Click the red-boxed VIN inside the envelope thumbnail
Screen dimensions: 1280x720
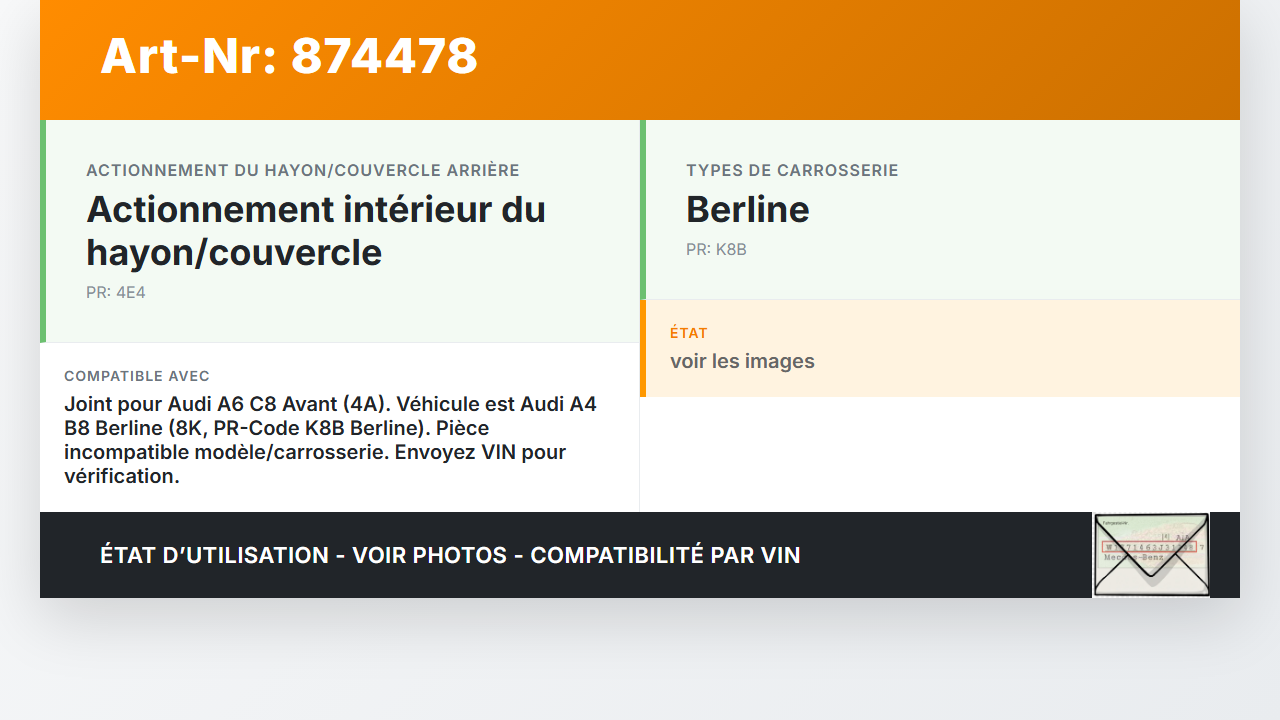1148,547
